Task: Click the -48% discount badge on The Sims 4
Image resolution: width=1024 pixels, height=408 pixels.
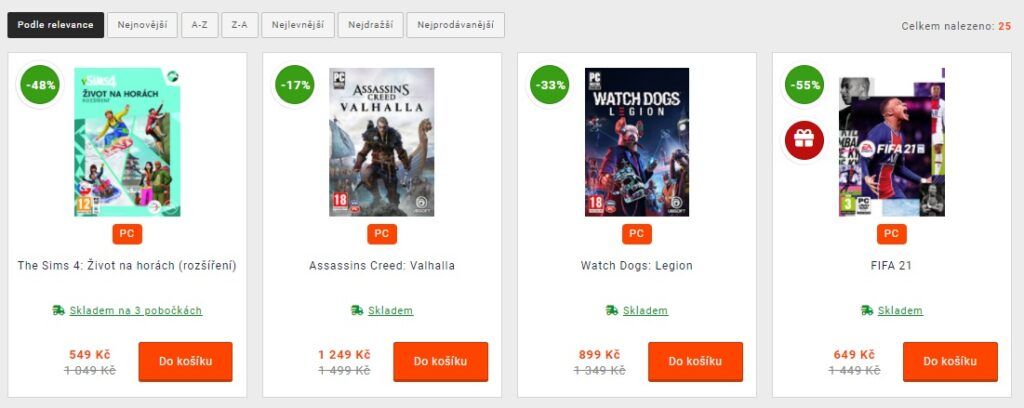Action: pos(40,85)
